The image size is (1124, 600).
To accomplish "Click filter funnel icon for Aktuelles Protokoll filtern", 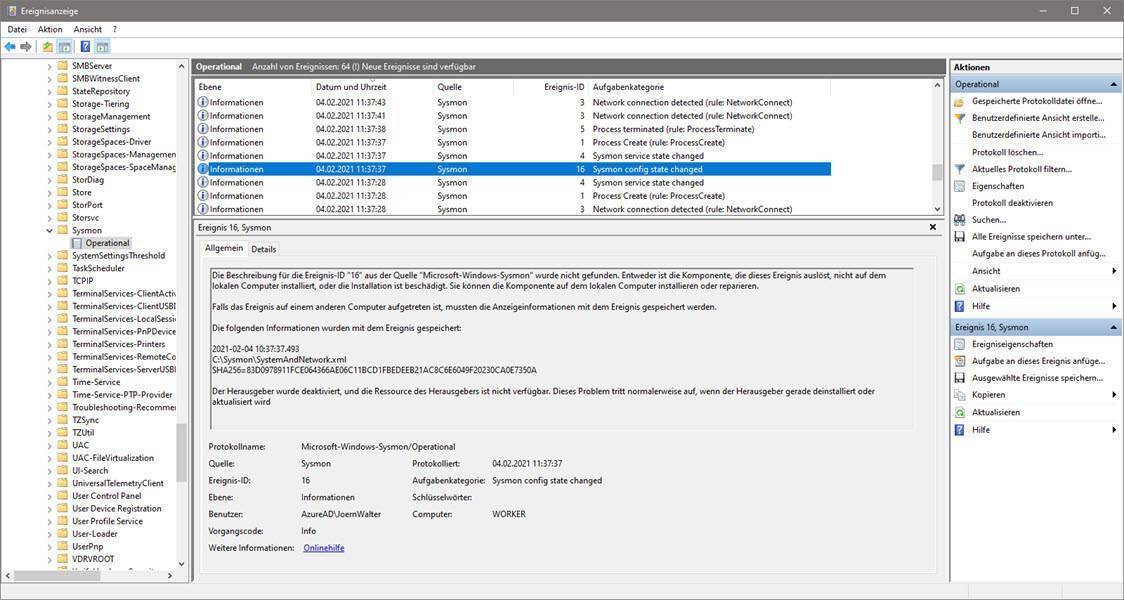I will (960, 169).
